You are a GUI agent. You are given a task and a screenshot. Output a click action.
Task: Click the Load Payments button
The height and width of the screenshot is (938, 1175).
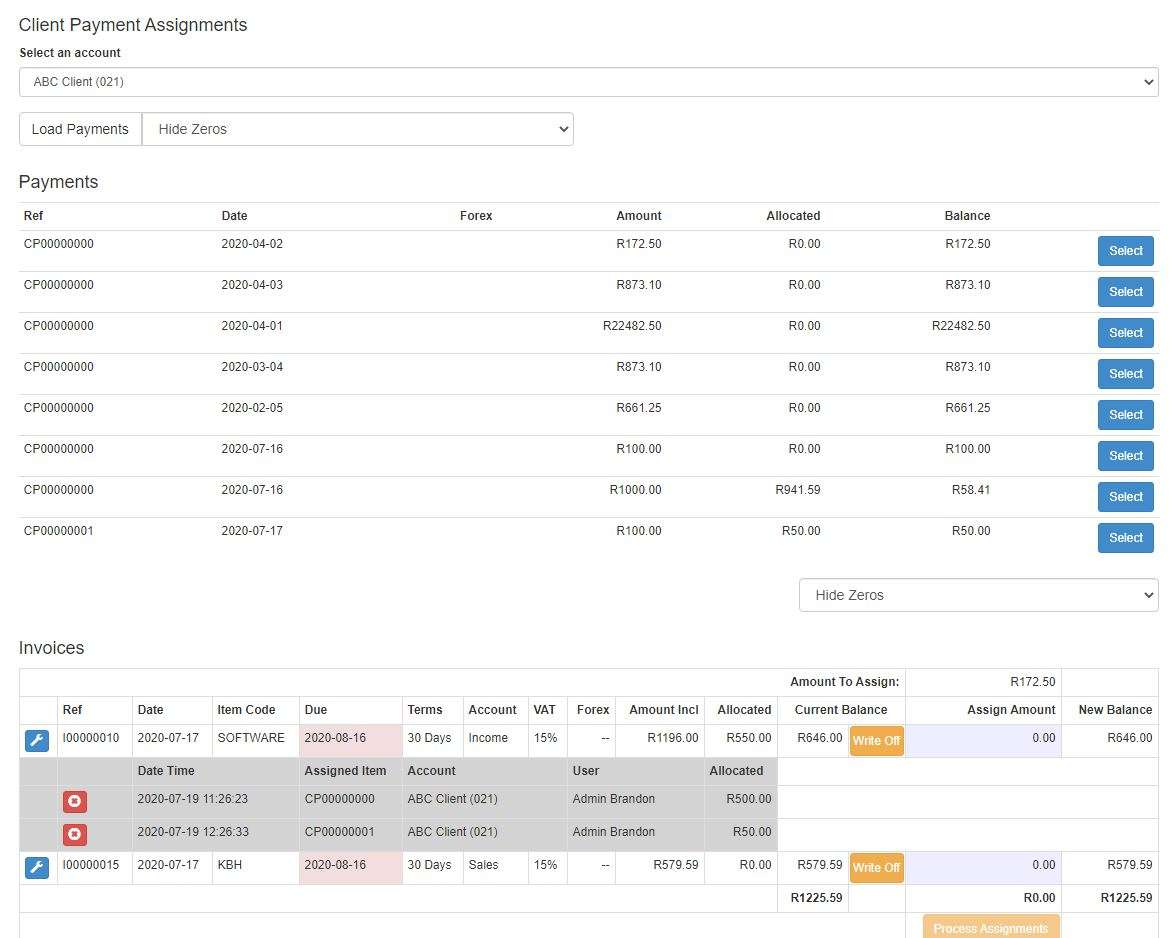click(x=80, y=129)
